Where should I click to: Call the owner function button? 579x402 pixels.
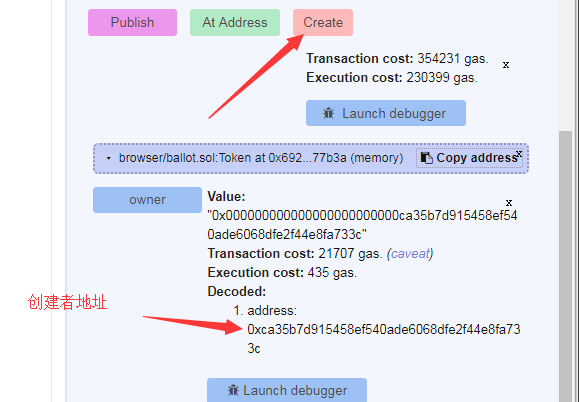tap(147, 200)
